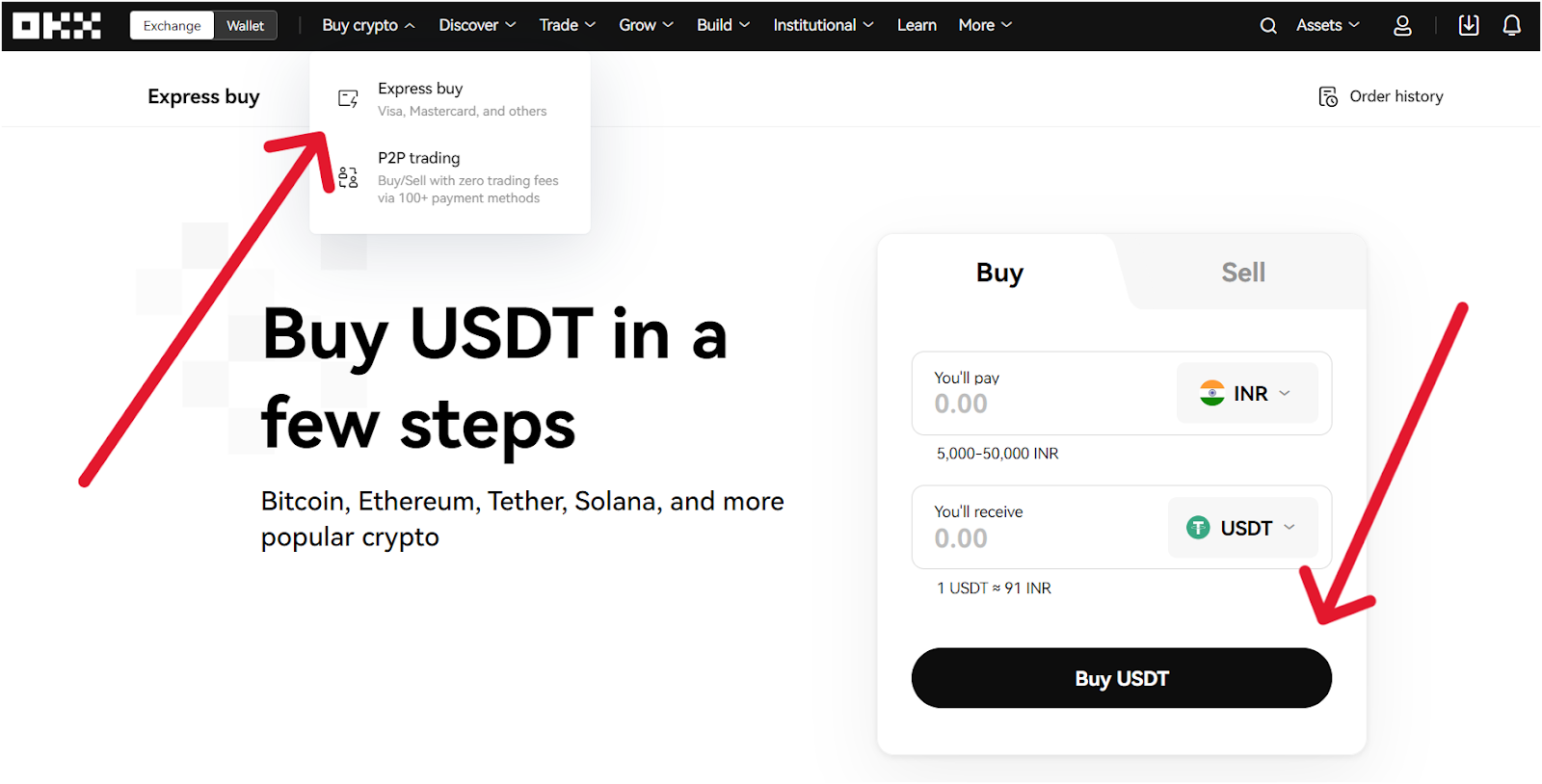The width and height of the screenshot is (1542, 784).
Task: Switch to the Sell tab
Action: pyautogui.click(x=1243, y=272)
